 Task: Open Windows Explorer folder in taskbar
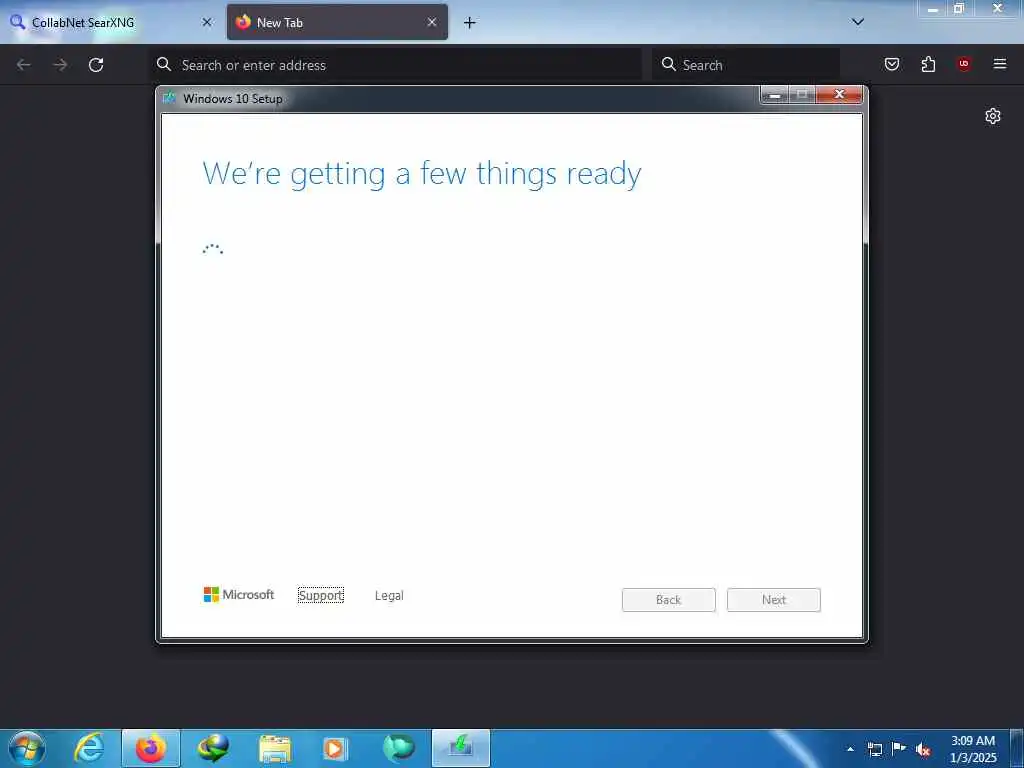(274, 748)
